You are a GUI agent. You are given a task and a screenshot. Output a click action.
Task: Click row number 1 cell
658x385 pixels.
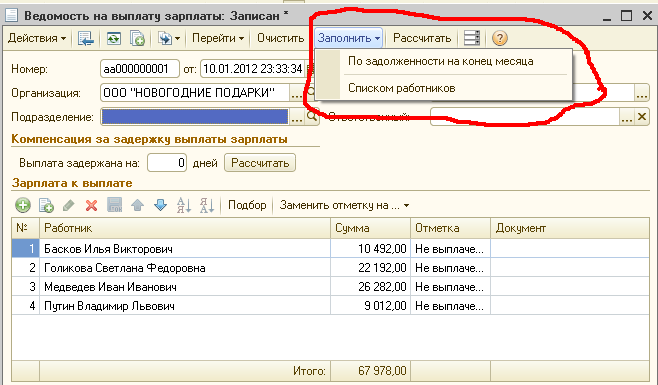(26, 249)
